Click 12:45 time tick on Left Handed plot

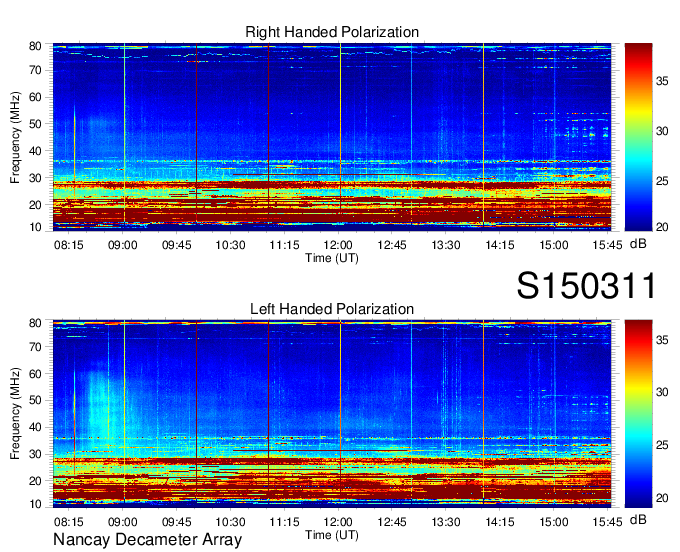[392, 522]
